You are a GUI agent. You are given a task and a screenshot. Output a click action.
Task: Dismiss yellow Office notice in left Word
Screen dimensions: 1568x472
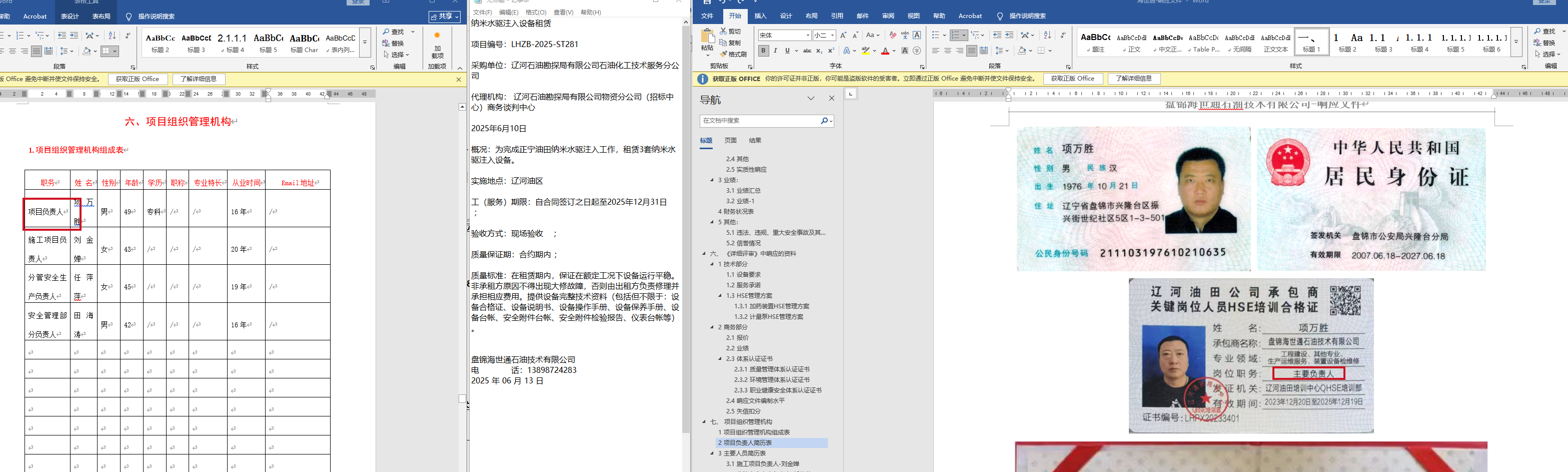(x=458, y=79)
